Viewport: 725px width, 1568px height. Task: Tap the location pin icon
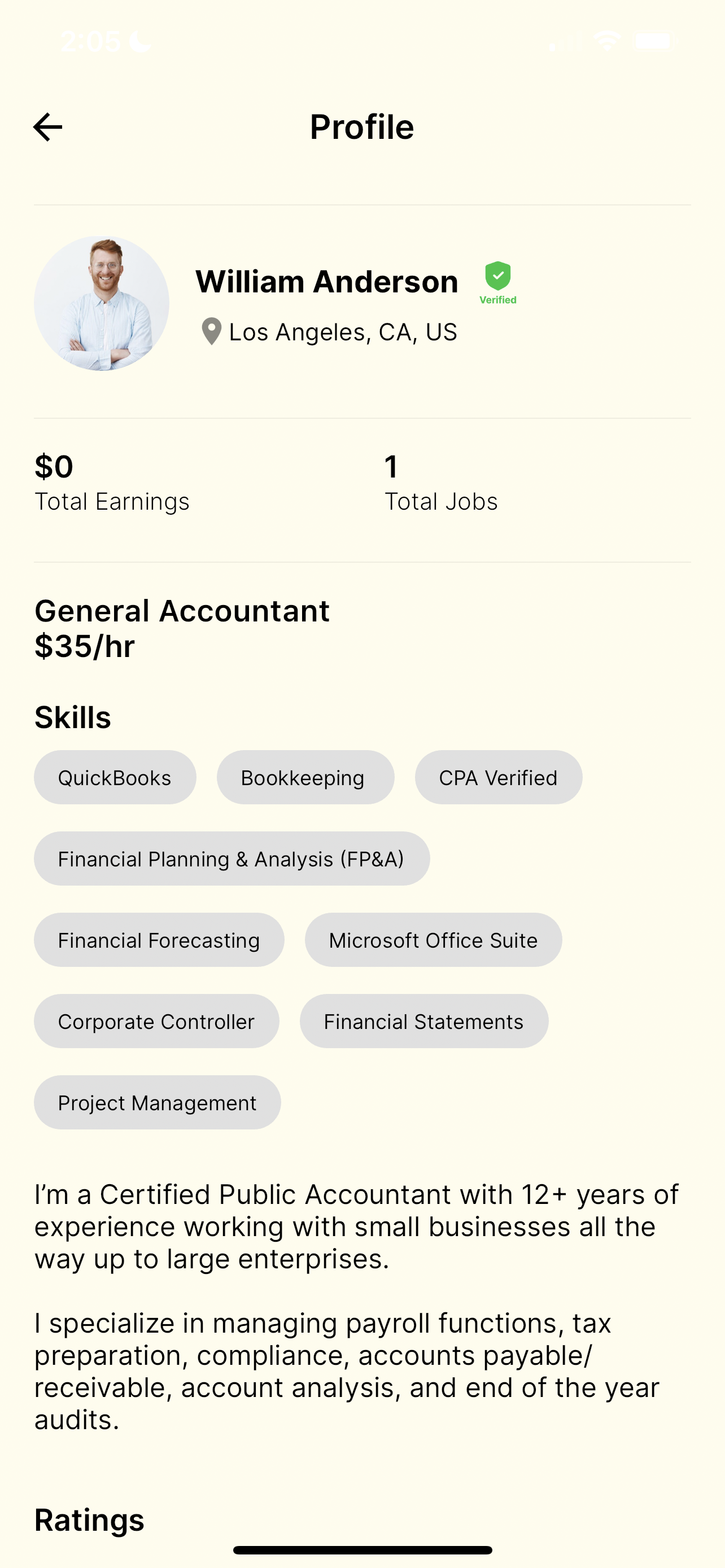211,332
